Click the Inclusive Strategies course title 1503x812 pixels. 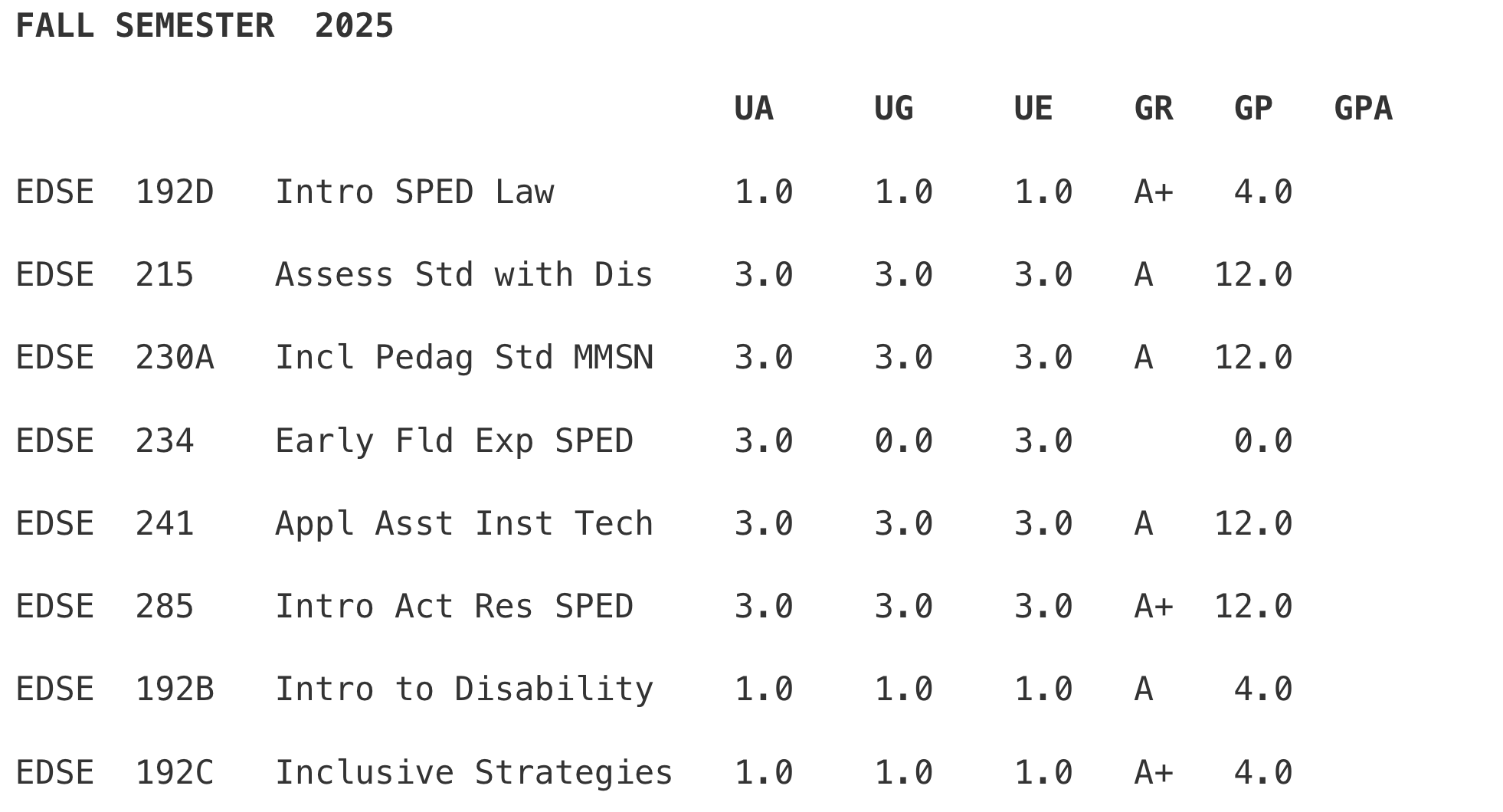[473, 772]
